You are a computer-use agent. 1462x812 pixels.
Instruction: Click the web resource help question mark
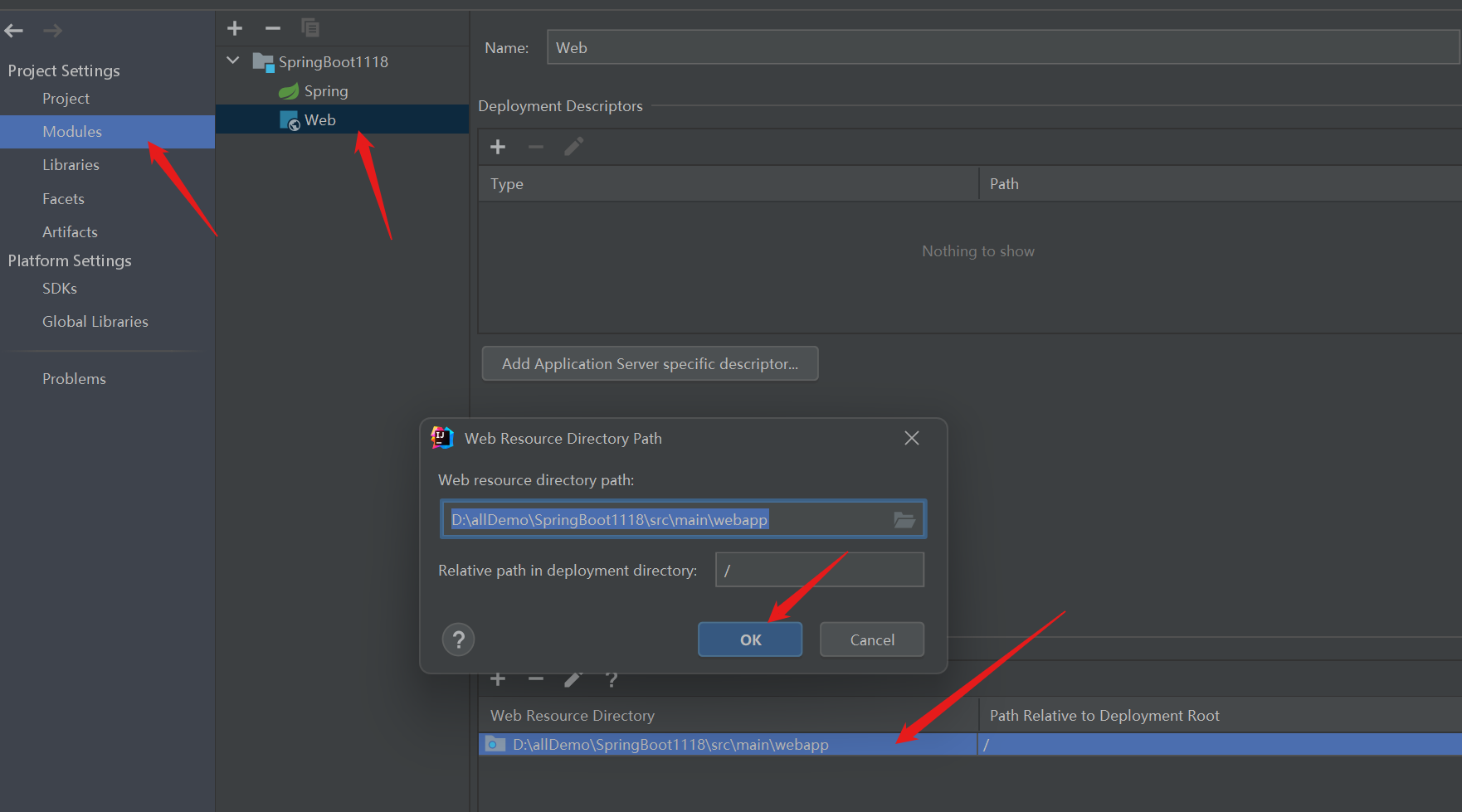[612, 680]
